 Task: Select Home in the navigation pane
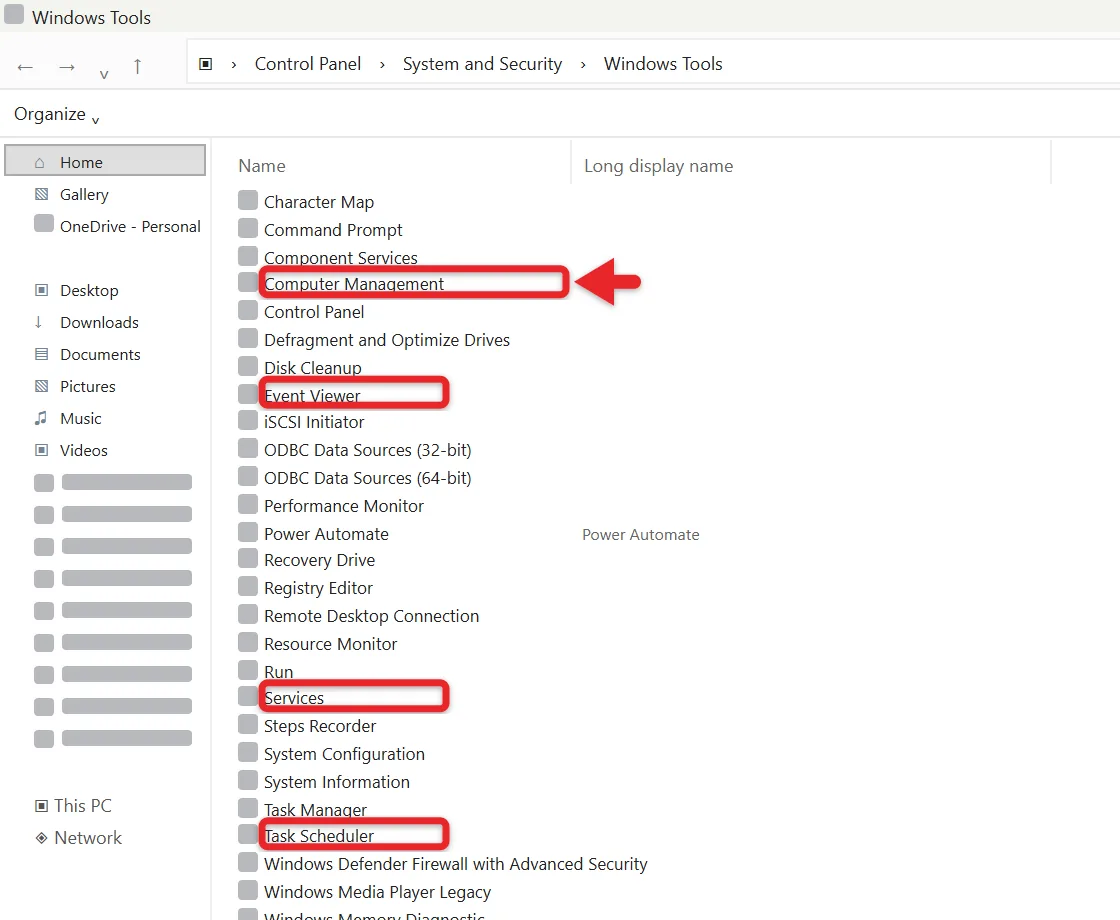pyautogui.click(x=105, y=160)
